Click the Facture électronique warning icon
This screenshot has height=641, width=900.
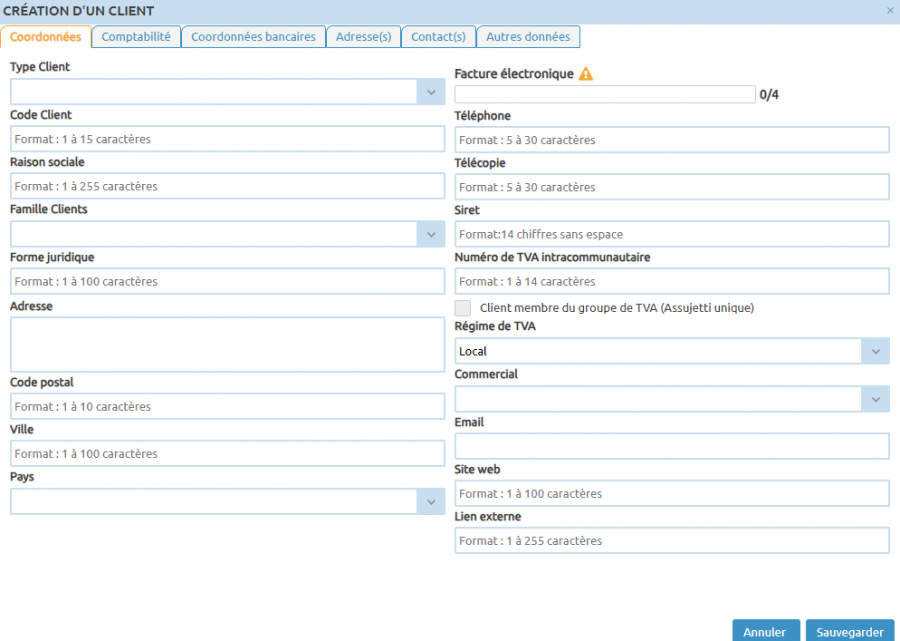coord(585,74)
